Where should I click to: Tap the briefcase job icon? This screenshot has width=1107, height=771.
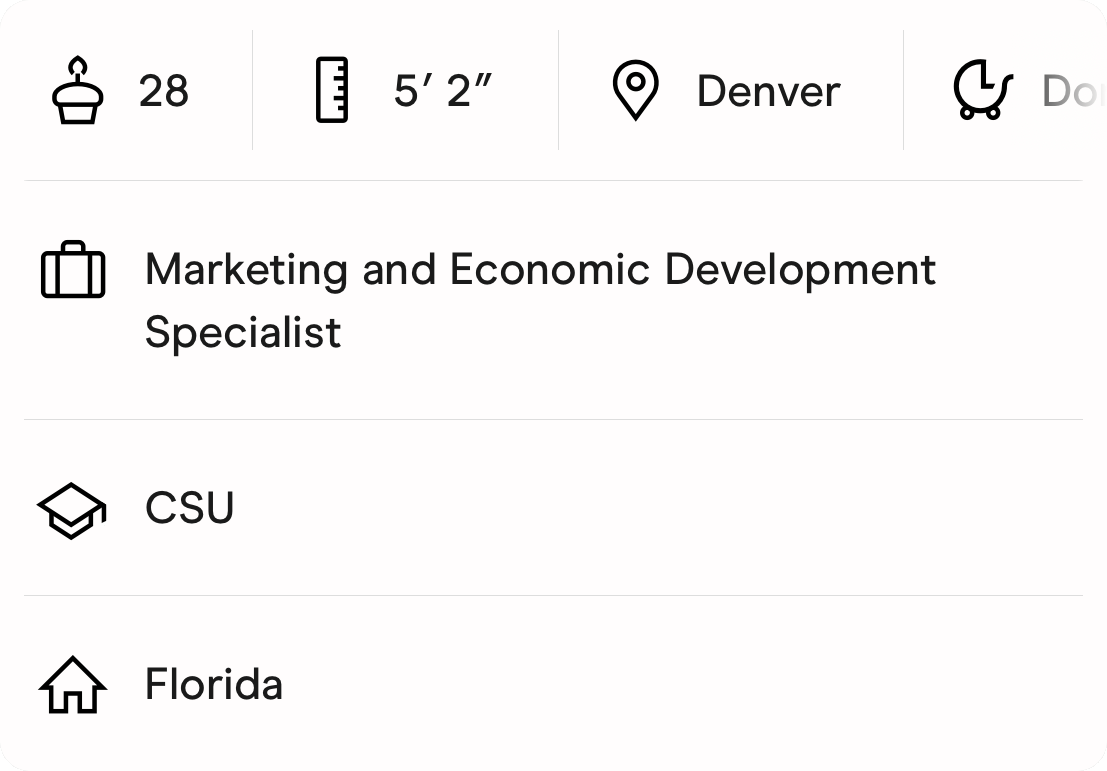click(73, 270)
